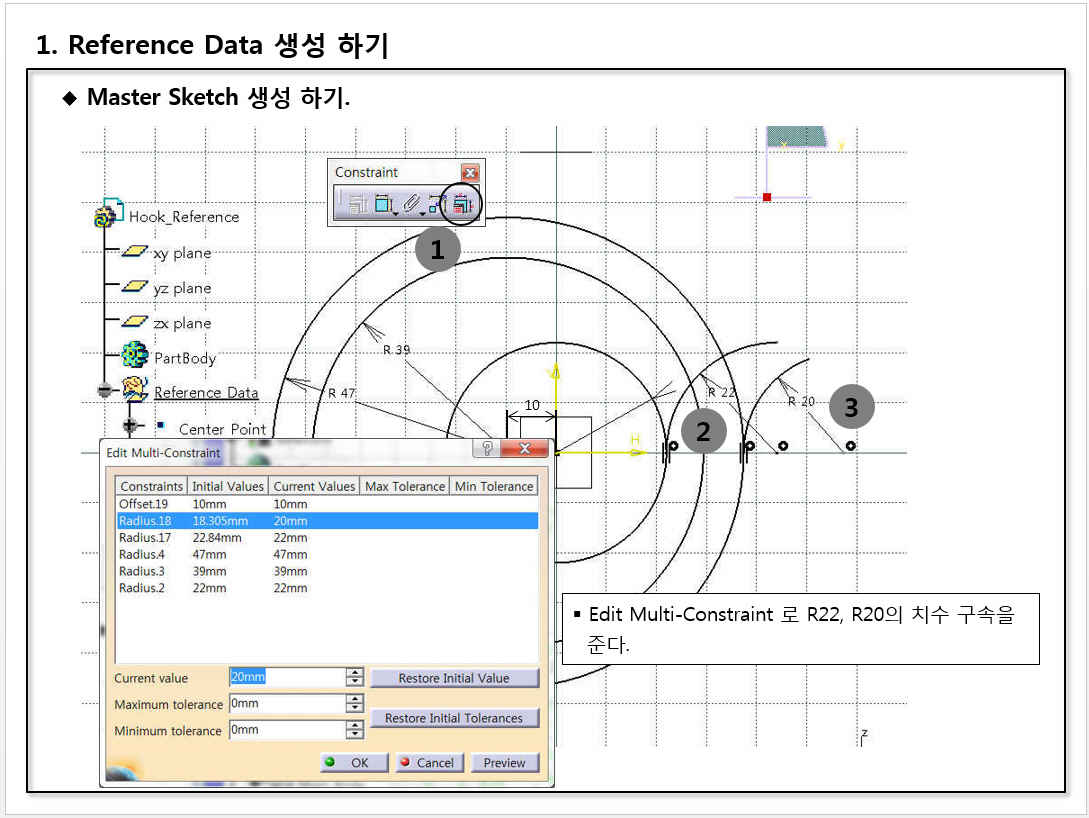Click the Constraints Defined in Dialog Box icon

(357, 204)
